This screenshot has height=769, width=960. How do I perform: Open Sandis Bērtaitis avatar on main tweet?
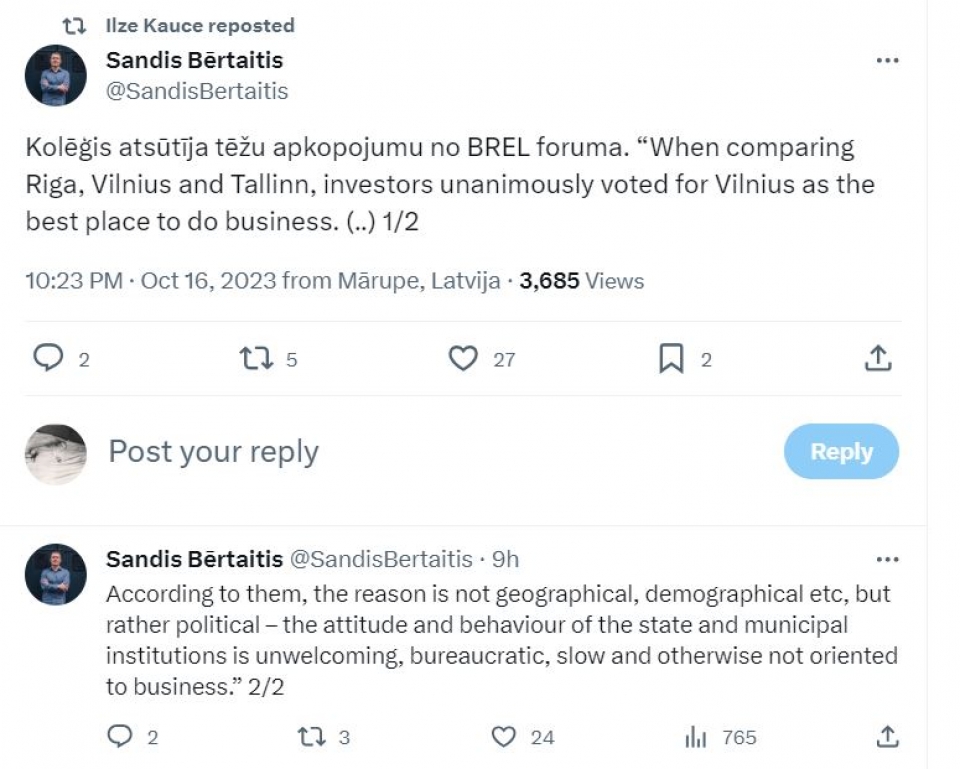(56, 75)
